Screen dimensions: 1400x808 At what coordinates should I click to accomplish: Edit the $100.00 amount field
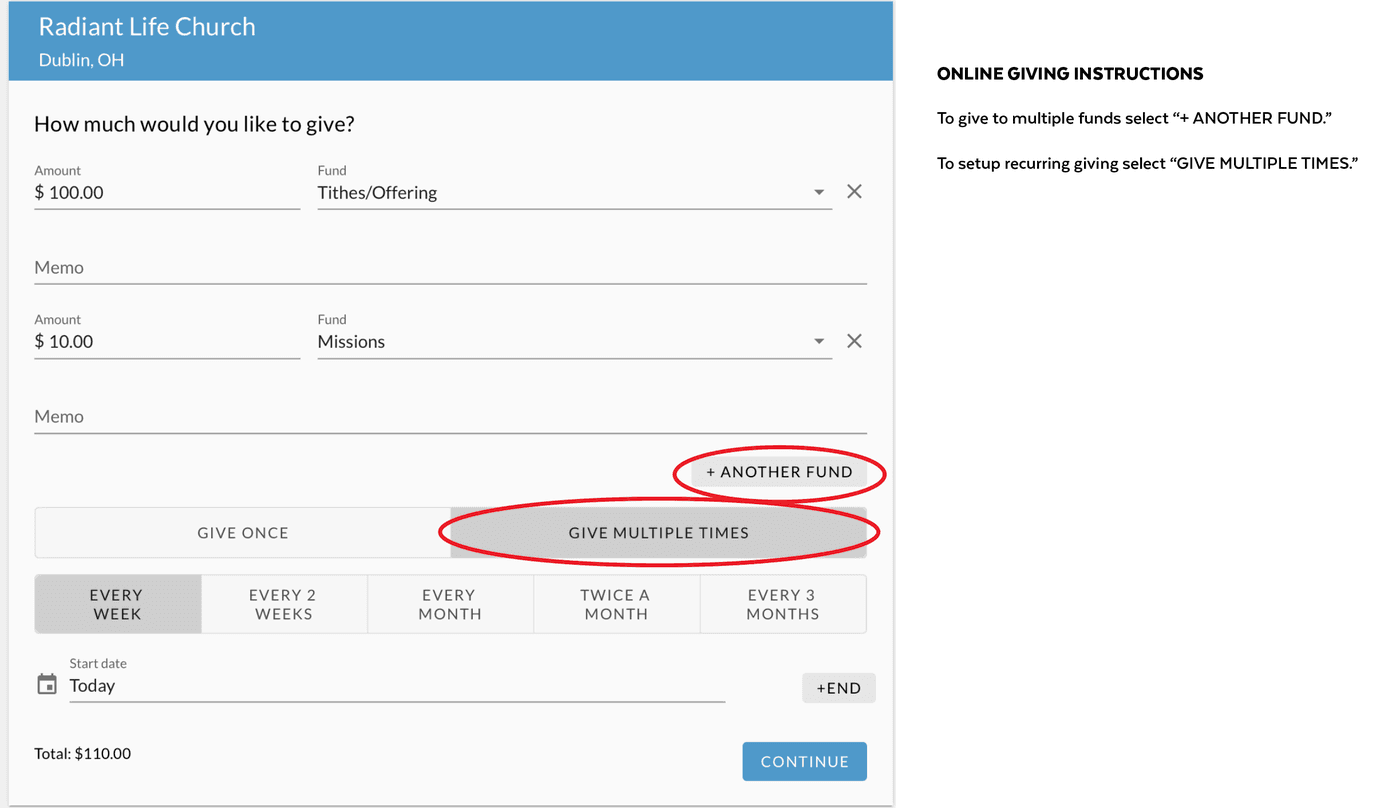coord(167,192)
